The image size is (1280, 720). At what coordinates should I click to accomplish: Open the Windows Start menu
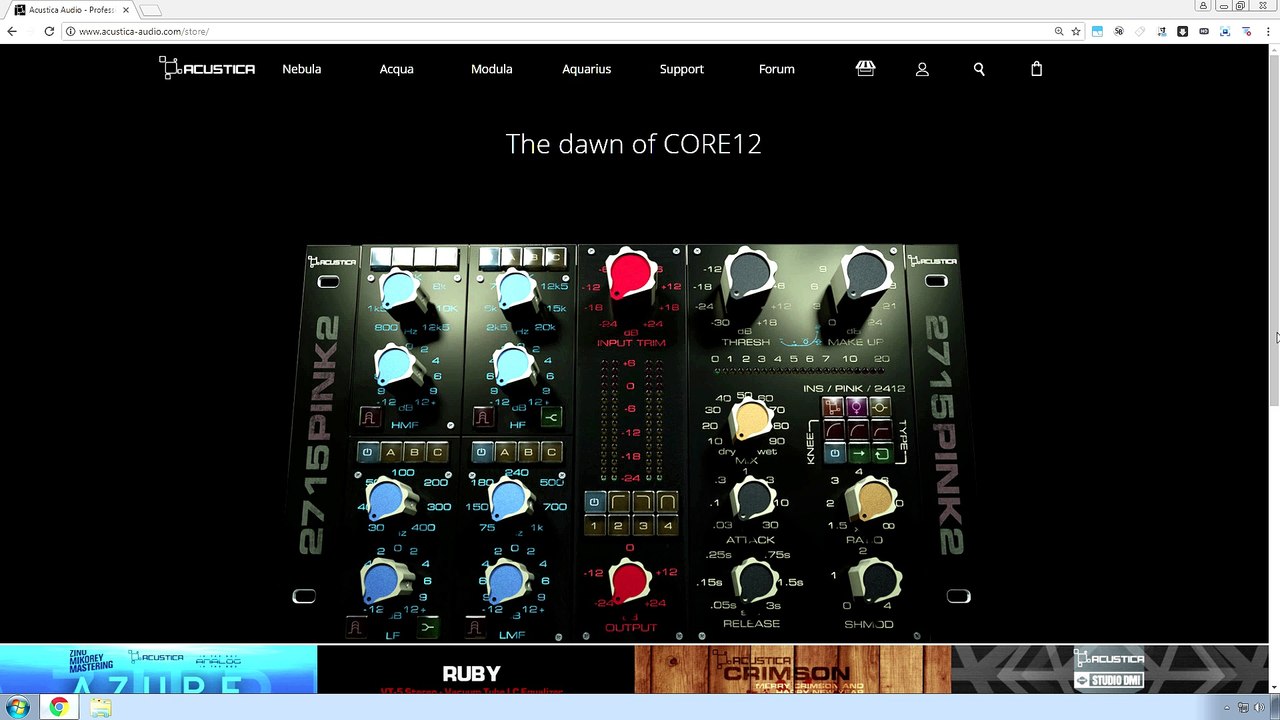coord(18,707)
